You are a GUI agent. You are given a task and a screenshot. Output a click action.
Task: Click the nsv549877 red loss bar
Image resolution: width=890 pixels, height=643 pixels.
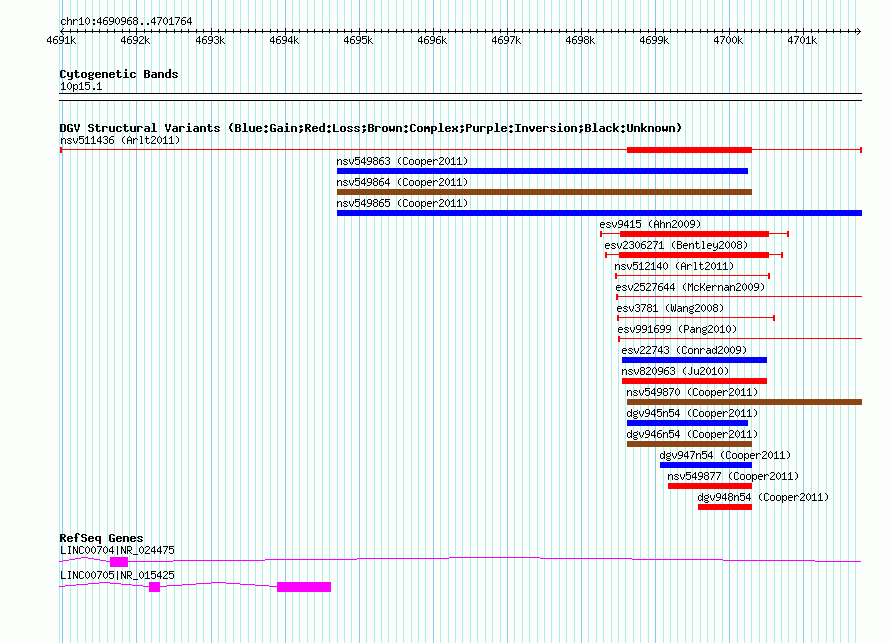710,486
